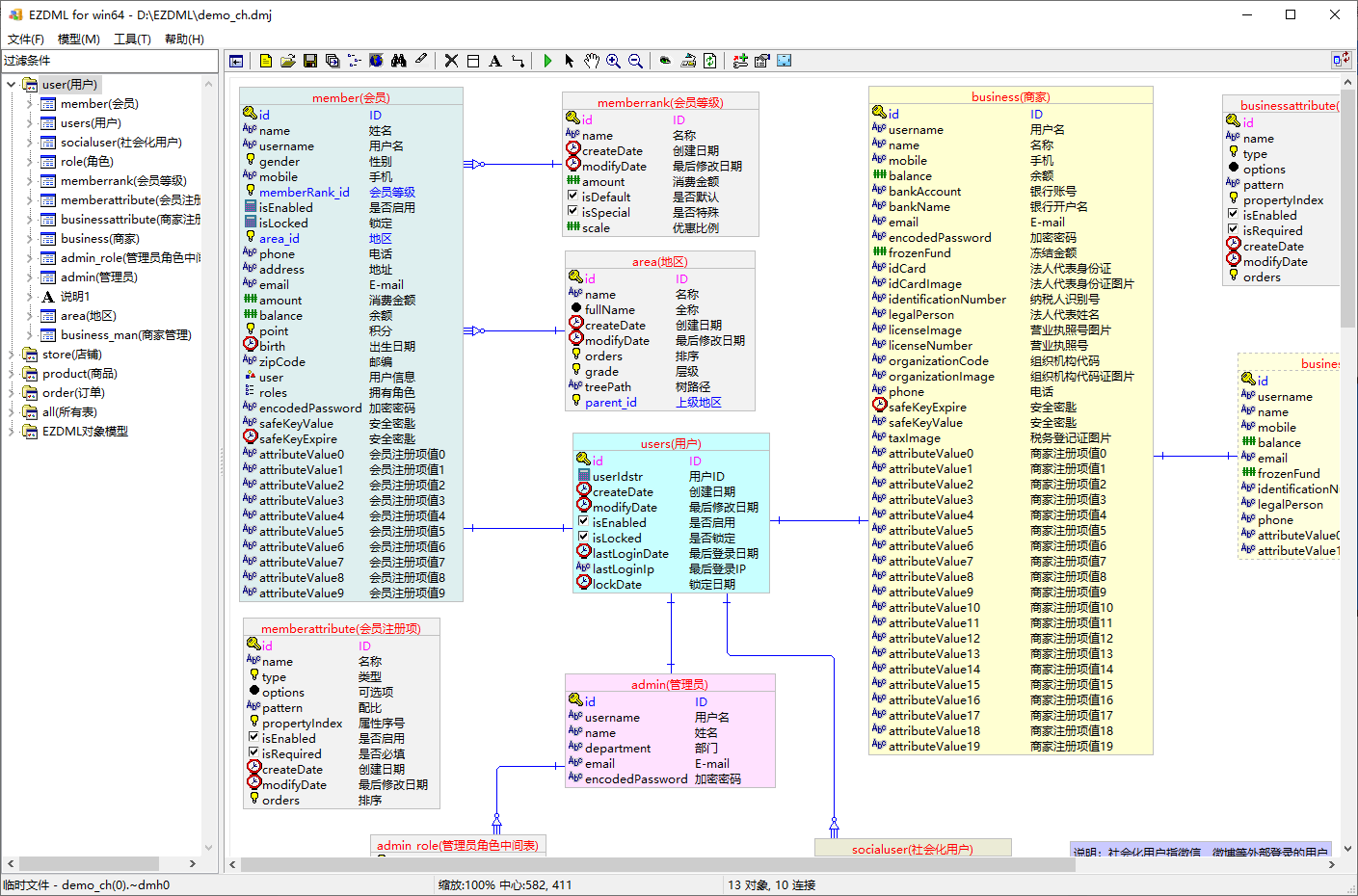Add a text note with A icon
Image resolution: width=1358 pixels, height=896 pixels.
click(x=495, y=61)
